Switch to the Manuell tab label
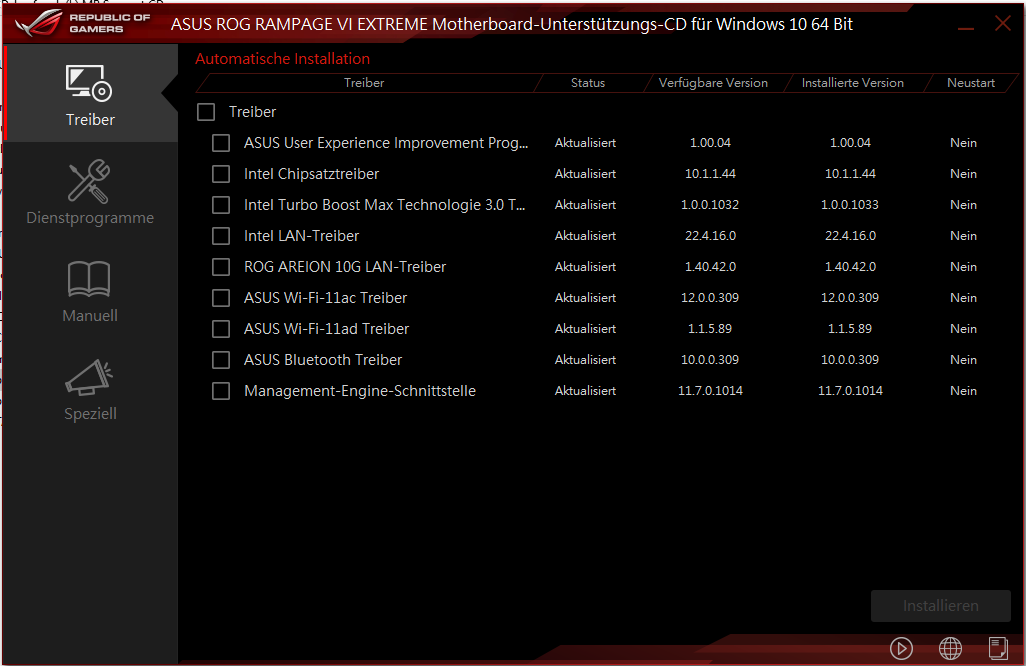Image resolution: width=1026 pixels, height=666 pixels. pos(90,315)
